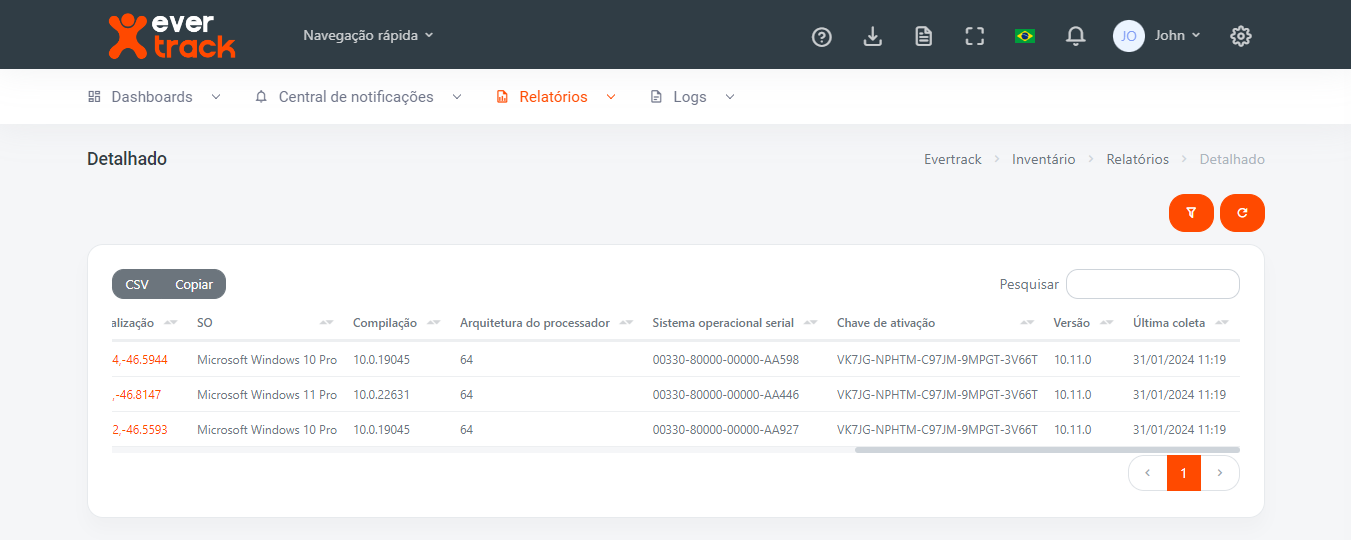Expand the Dashboards menu
This screenshot has height=540, width=1351.
click(x=154, y=97)
